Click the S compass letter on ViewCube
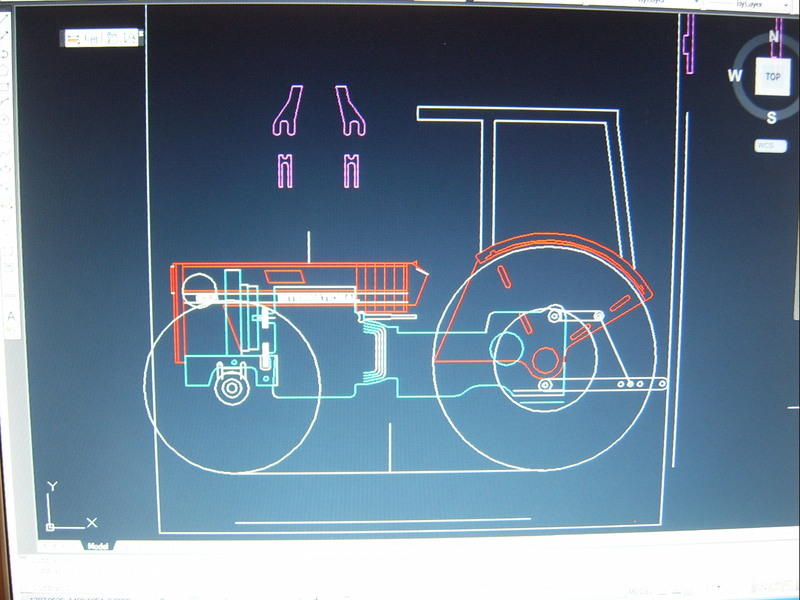This screenshot has width=800, height=600. pos(772,117)
